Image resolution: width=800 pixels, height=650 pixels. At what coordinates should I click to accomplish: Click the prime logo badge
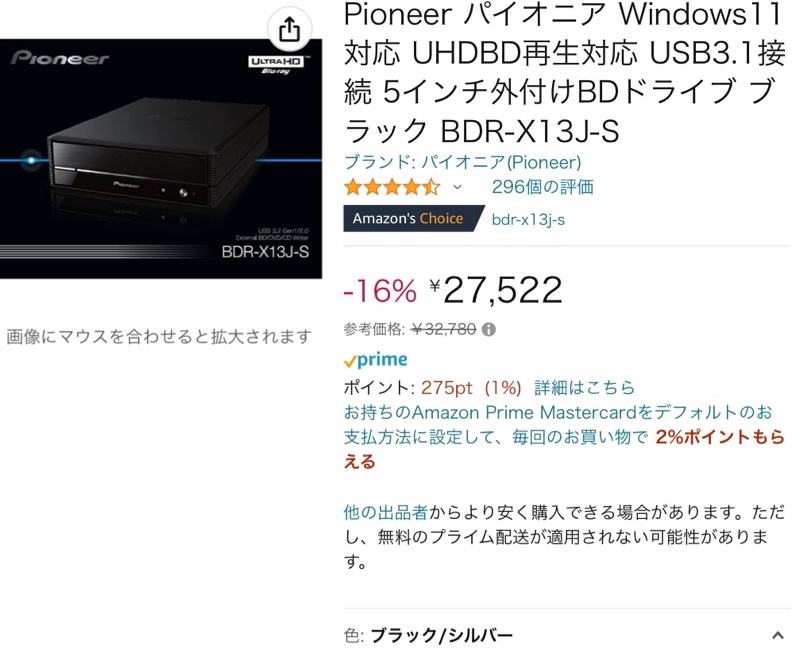point(376,360)
